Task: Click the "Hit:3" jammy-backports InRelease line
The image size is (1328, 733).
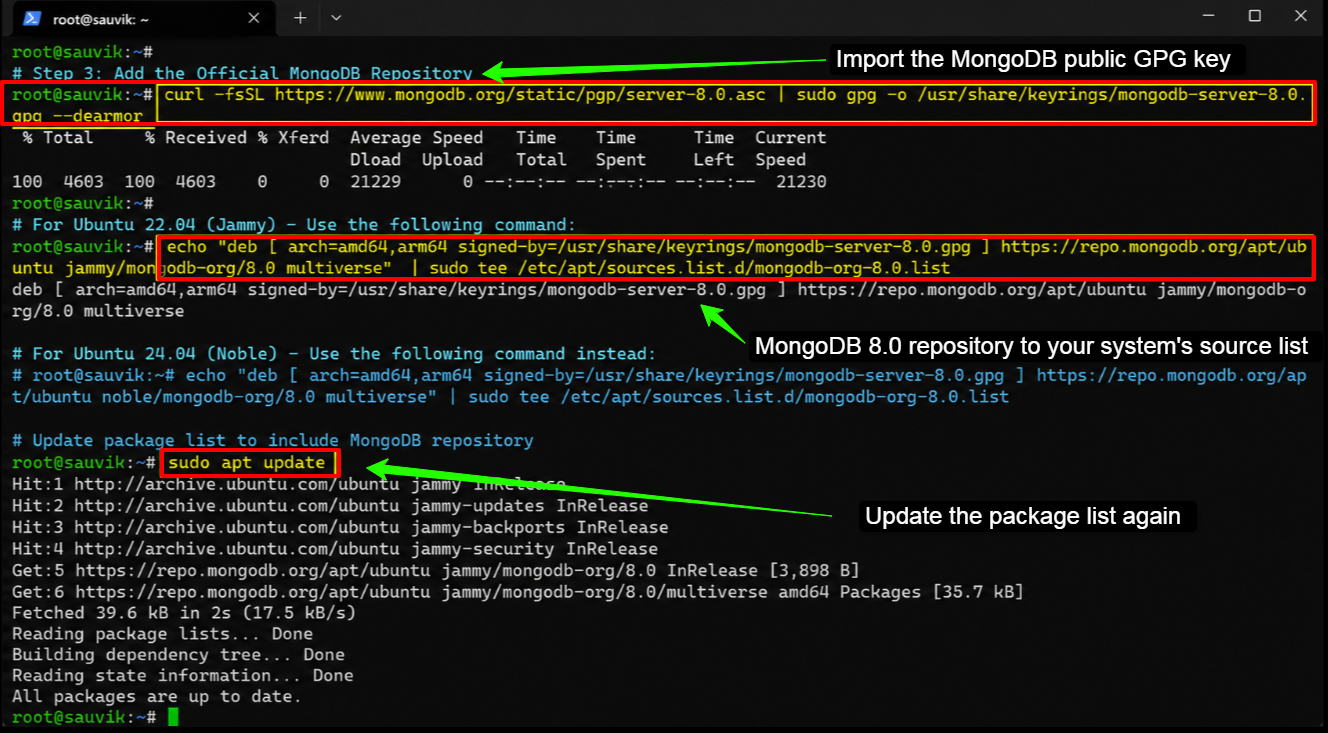Action: tap(340, 527)
